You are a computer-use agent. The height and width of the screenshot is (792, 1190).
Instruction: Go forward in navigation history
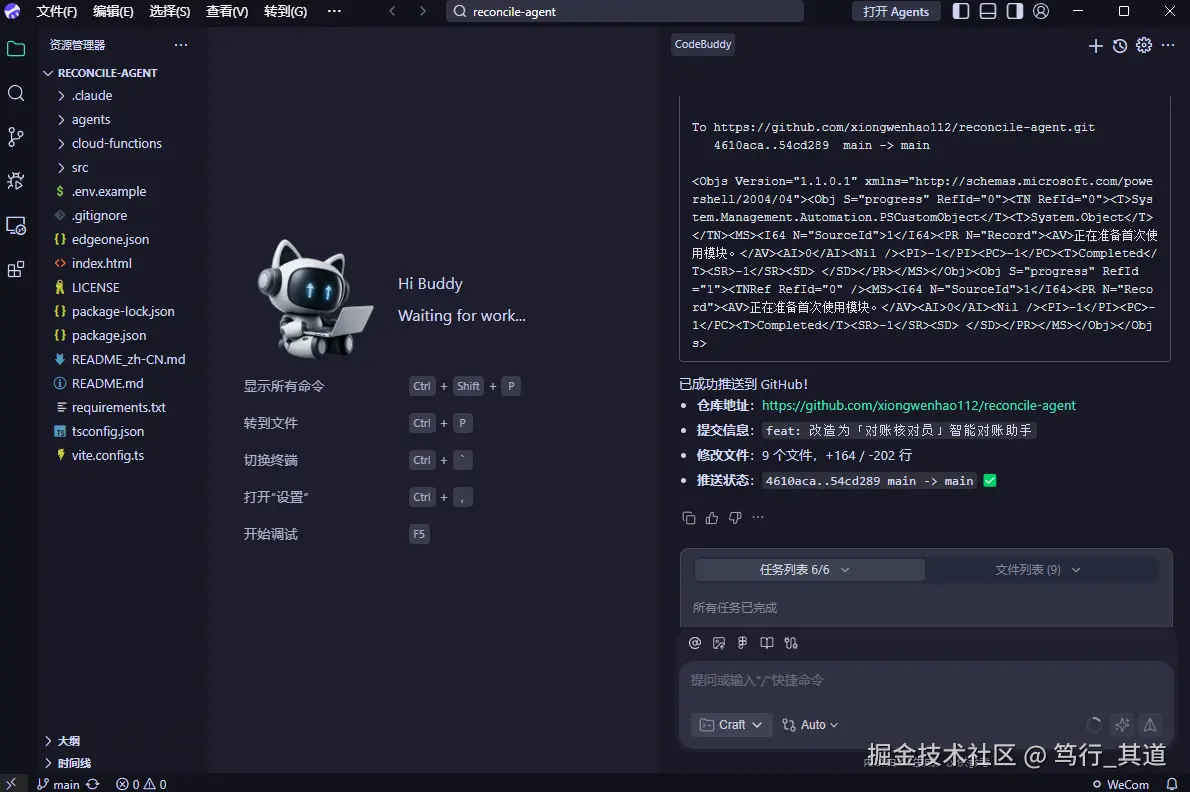[423, 11]
